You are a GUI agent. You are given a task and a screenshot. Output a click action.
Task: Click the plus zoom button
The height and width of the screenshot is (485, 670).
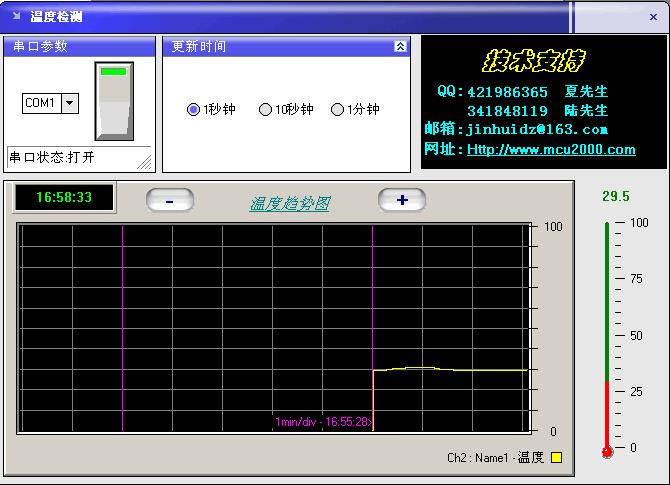tap(402, 200)
